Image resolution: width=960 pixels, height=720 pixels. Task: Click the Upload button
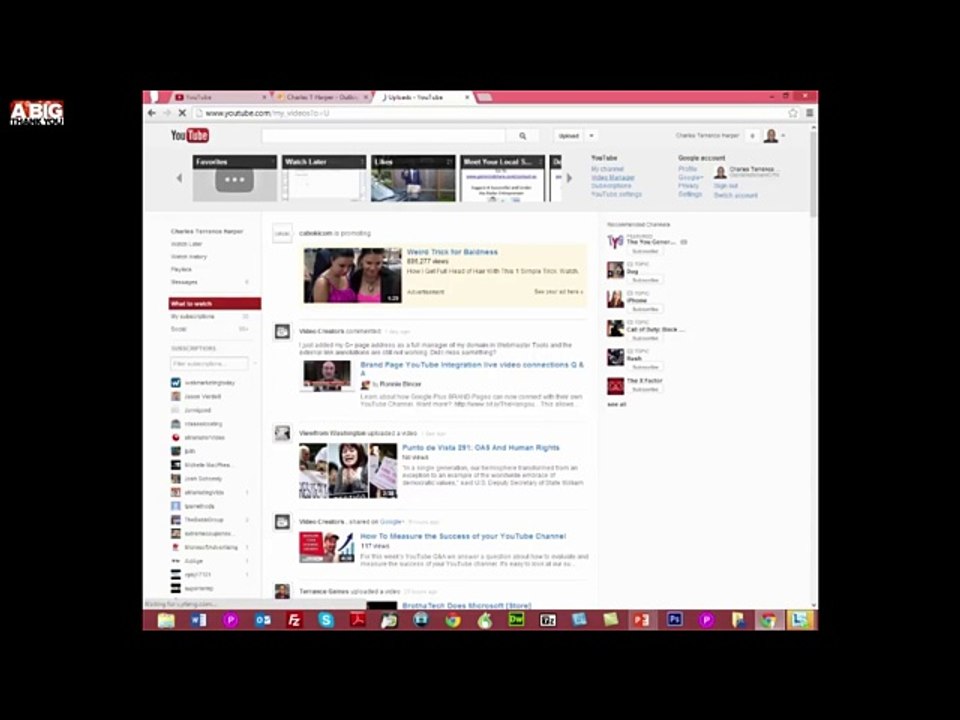569,136
